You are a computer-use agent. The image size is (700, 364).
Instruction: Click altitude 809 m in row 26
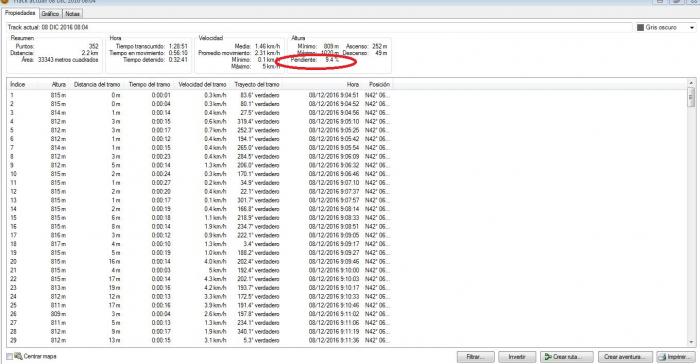[x=58, y=314]
